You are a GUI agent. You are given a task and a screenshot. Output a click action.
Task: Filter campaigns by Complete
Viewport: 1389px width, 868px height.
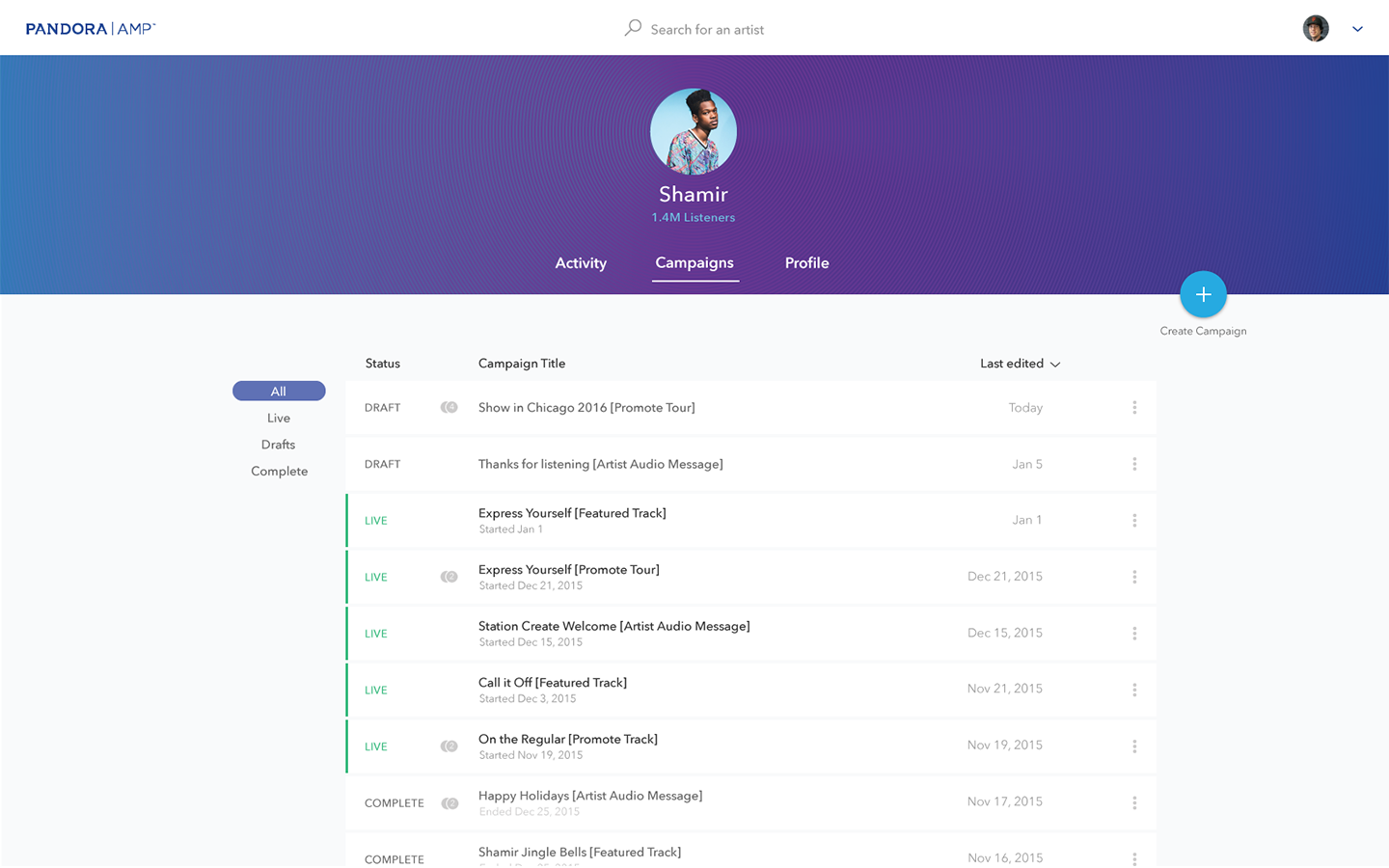[280, 471]
